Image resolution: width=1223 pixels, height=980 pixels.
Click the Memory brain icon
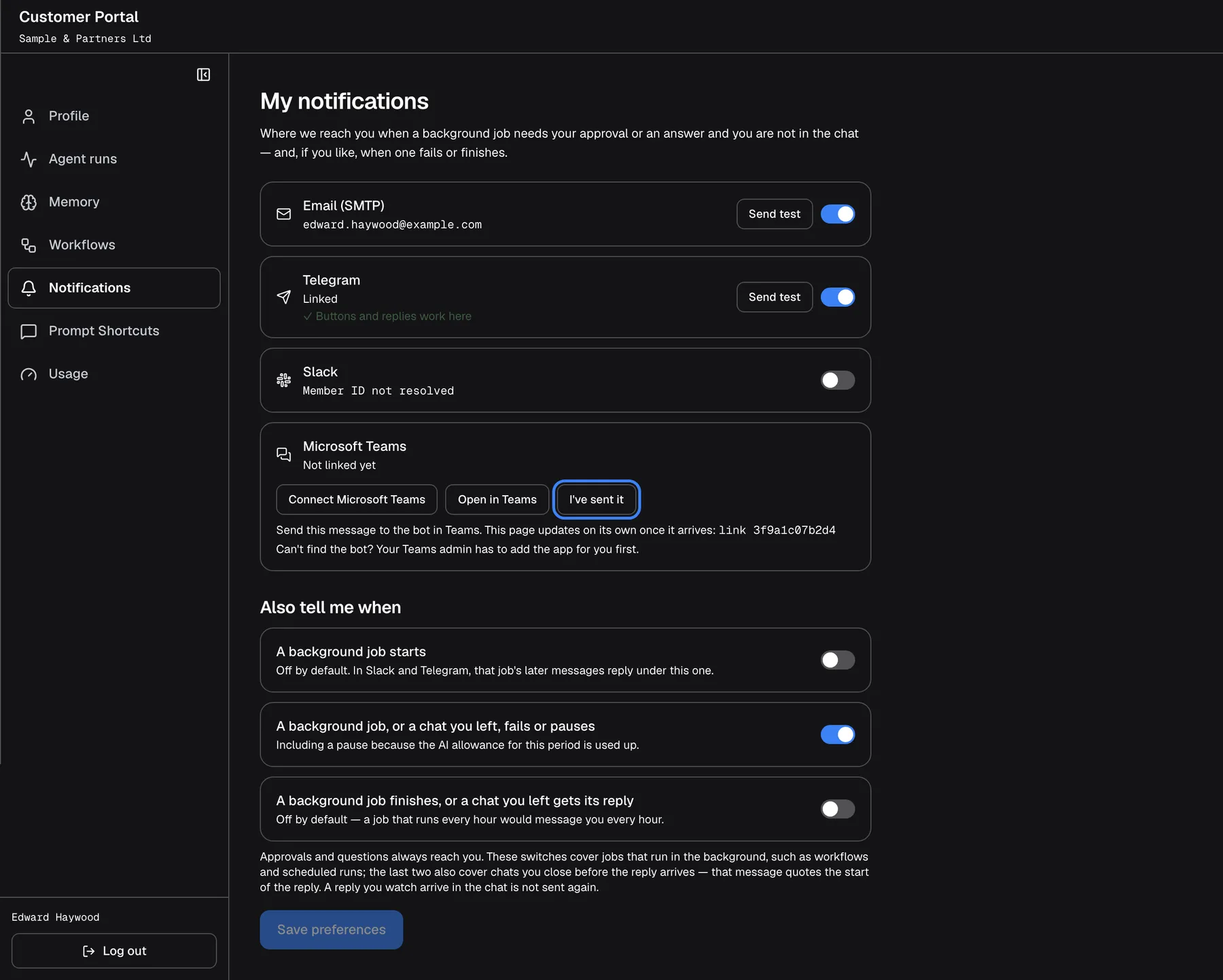point(29,202)
